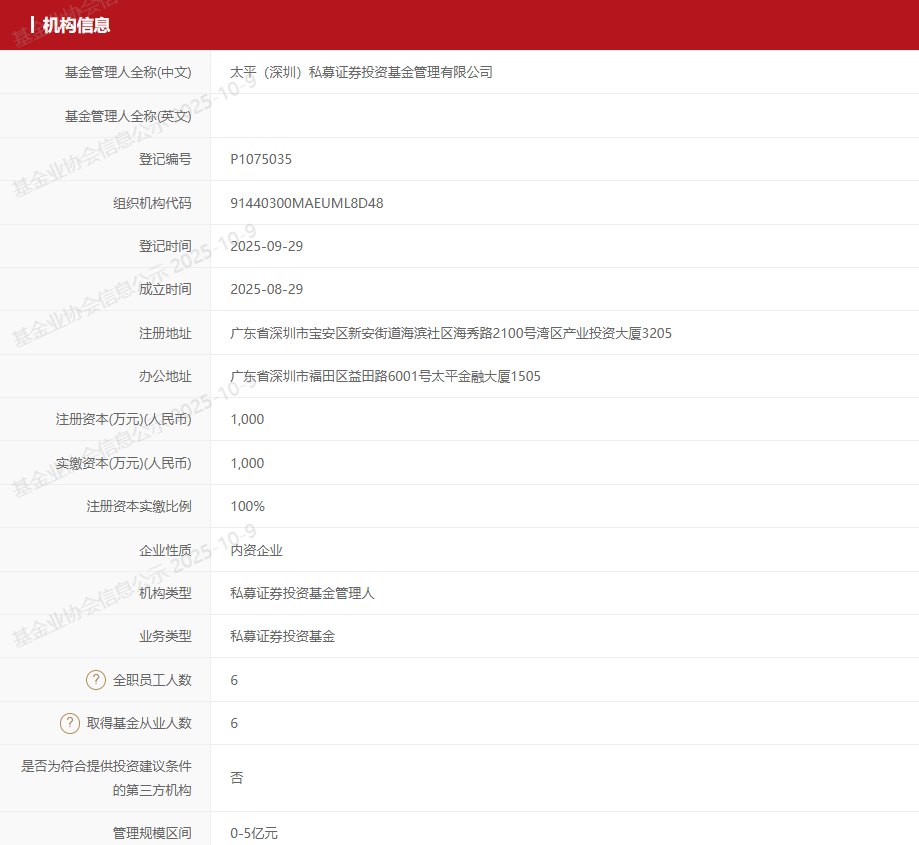Click the help icon beside 全职员工人数
919x845 pixels.
[x=96, y=680]
